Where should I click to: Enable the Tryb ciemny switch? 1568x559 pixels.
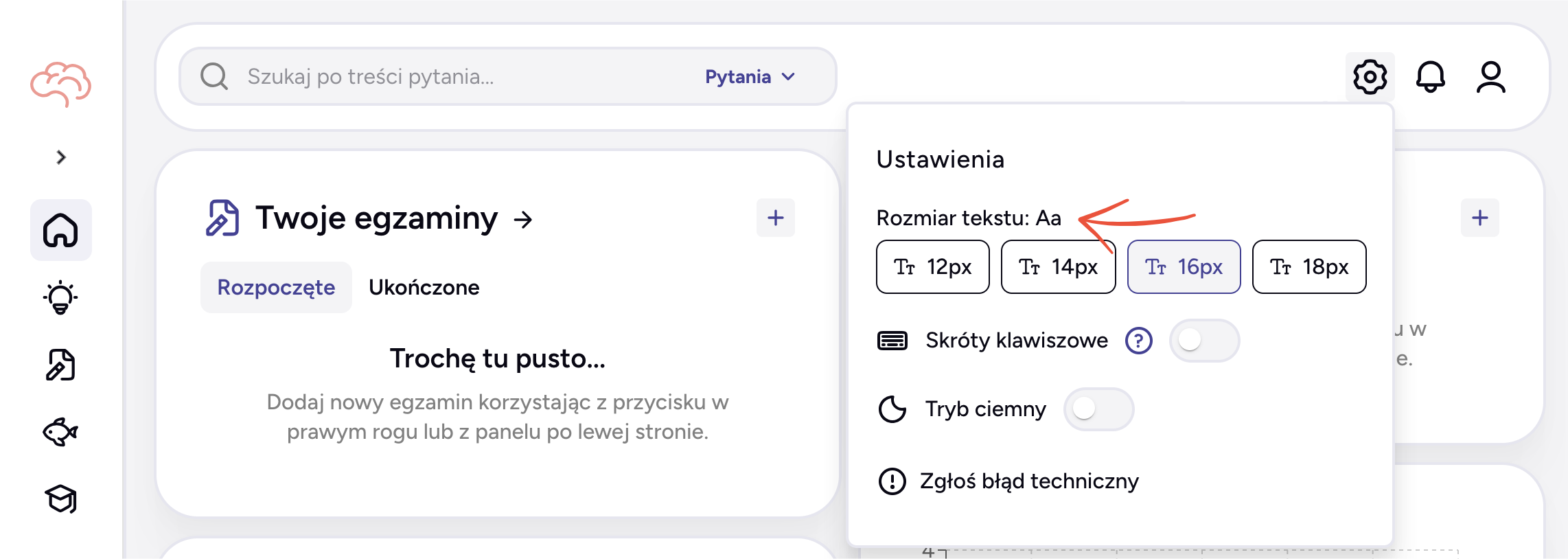tap(1098, 409)
